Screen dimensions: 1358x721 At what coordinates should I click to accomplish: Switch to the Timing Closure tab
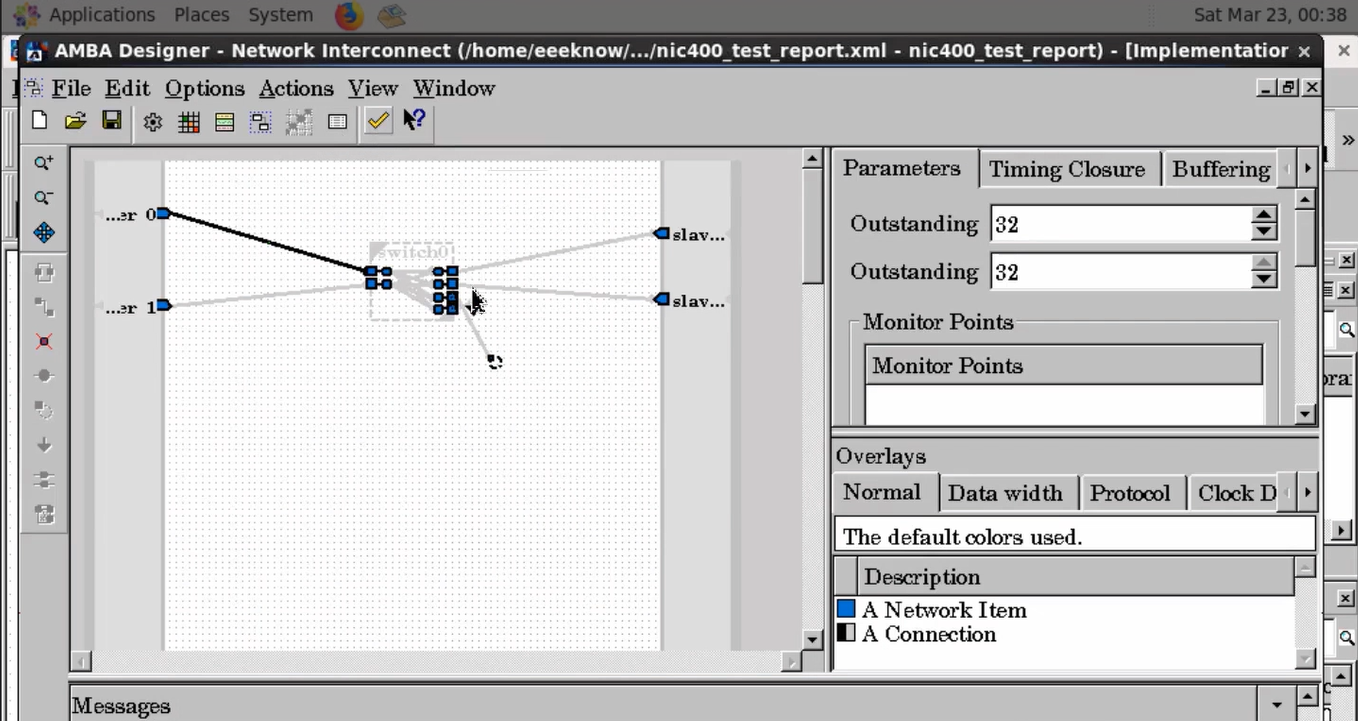click(x=1067, y=169)
